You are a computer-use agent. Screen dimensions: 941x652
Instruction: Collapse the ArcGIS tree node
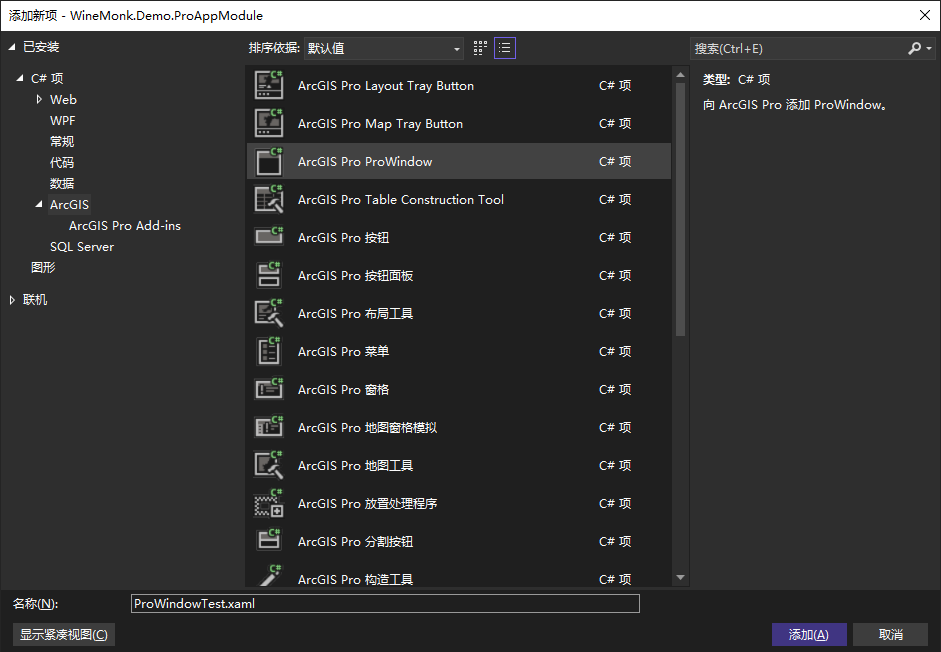[39, 204]
